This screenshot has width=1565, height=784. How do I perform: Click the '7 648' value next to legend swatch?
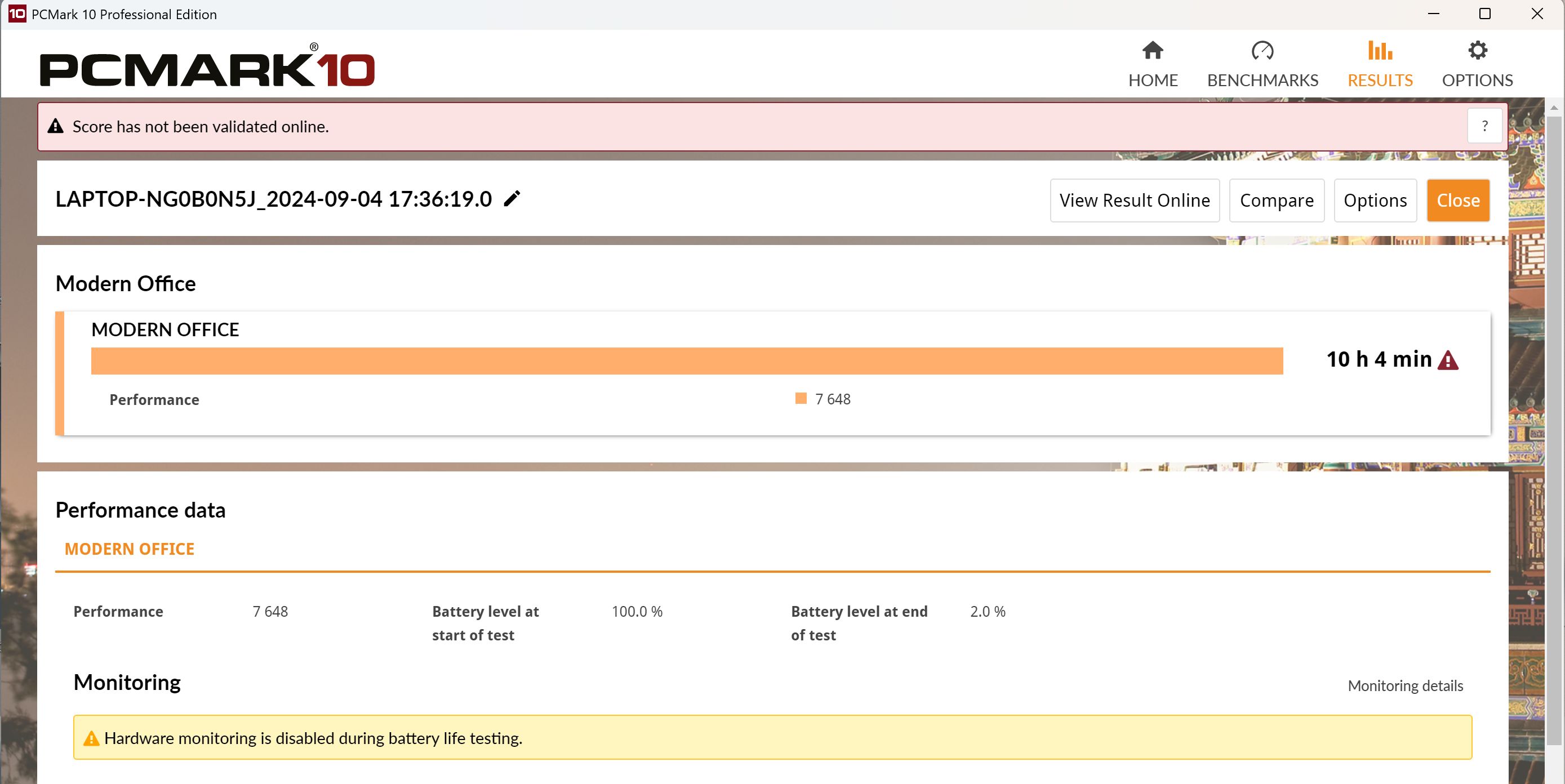click(832, 399)
